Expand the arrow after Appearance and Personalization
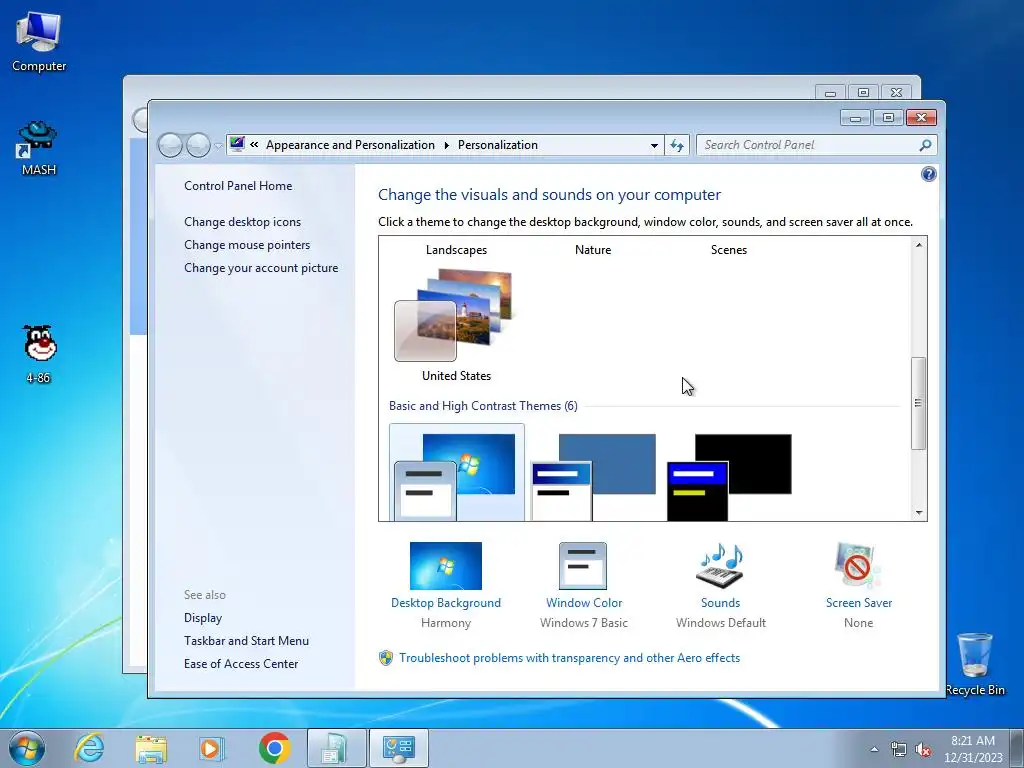The image size is (1024, 768). coord(447,145)
